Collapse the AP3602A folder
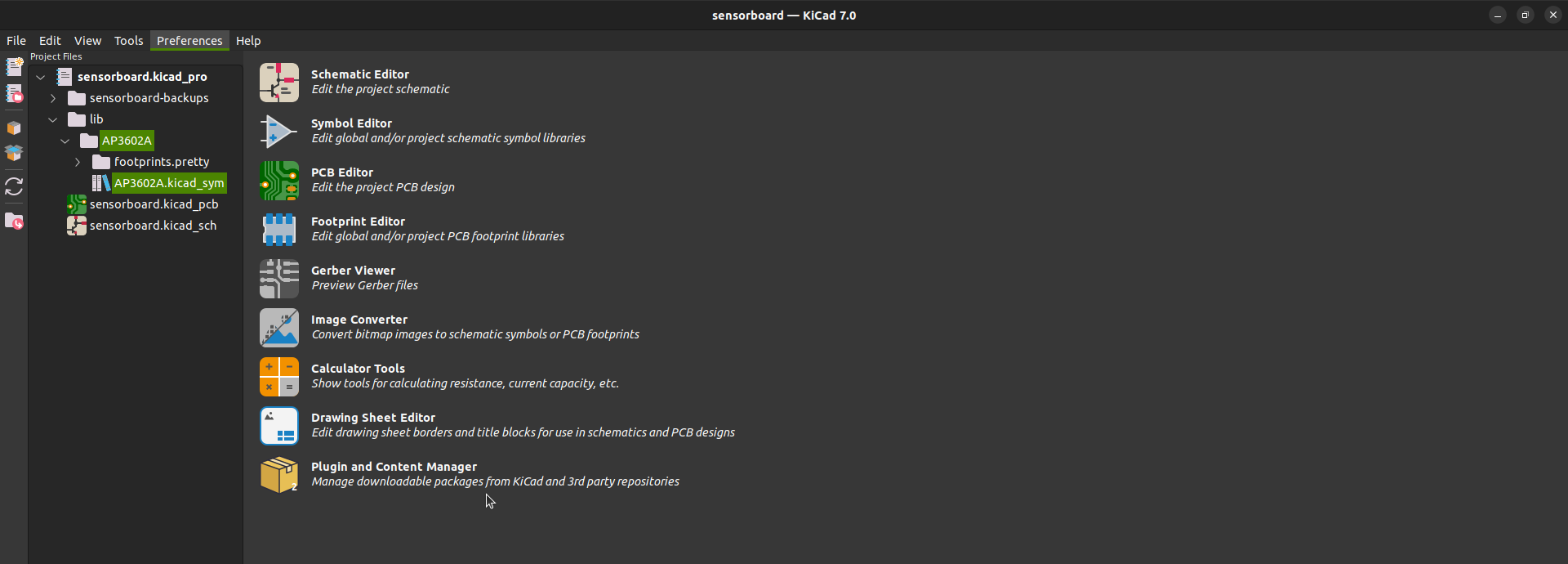 point(65,141)
